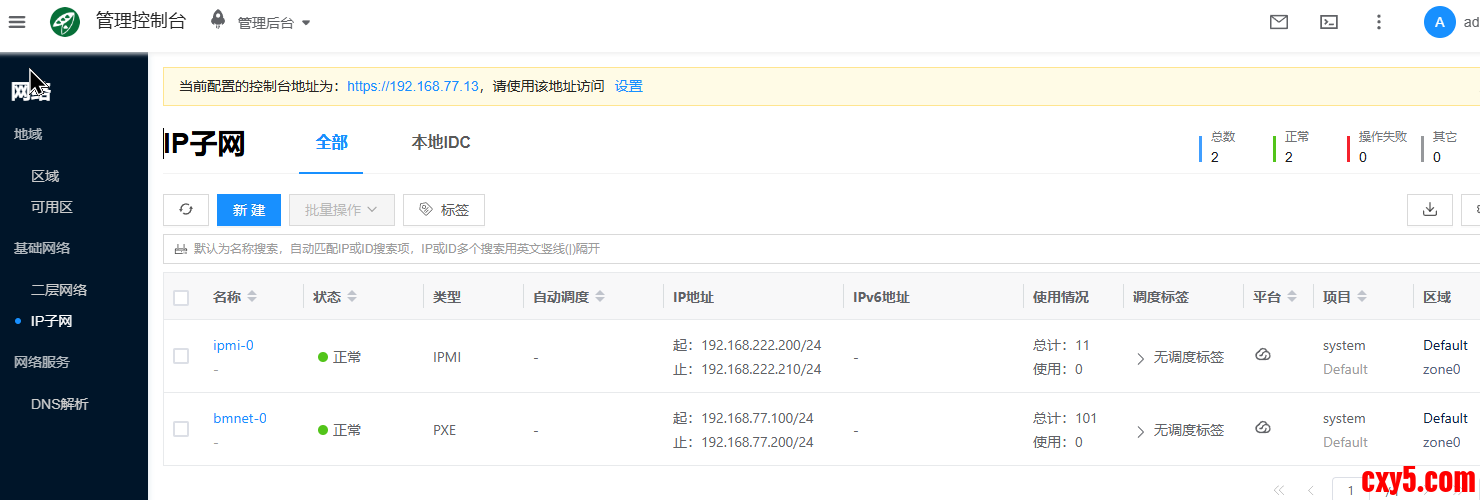Switch to the 本地IDC tab
1480x500 pixels.
pyautogui.click(x=441, y=142)
